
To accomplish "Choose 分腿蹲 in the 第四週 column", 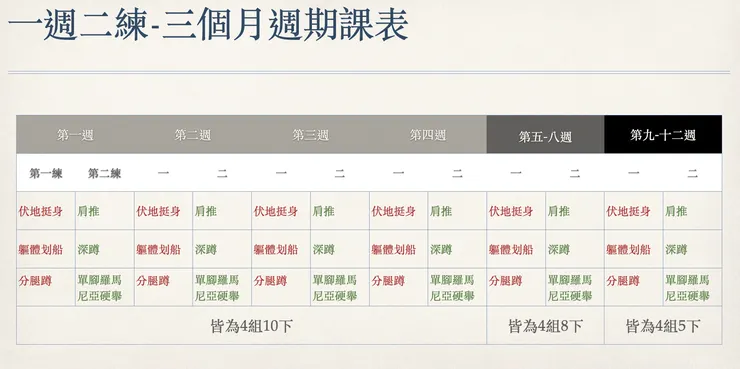I will pos(388,281).
